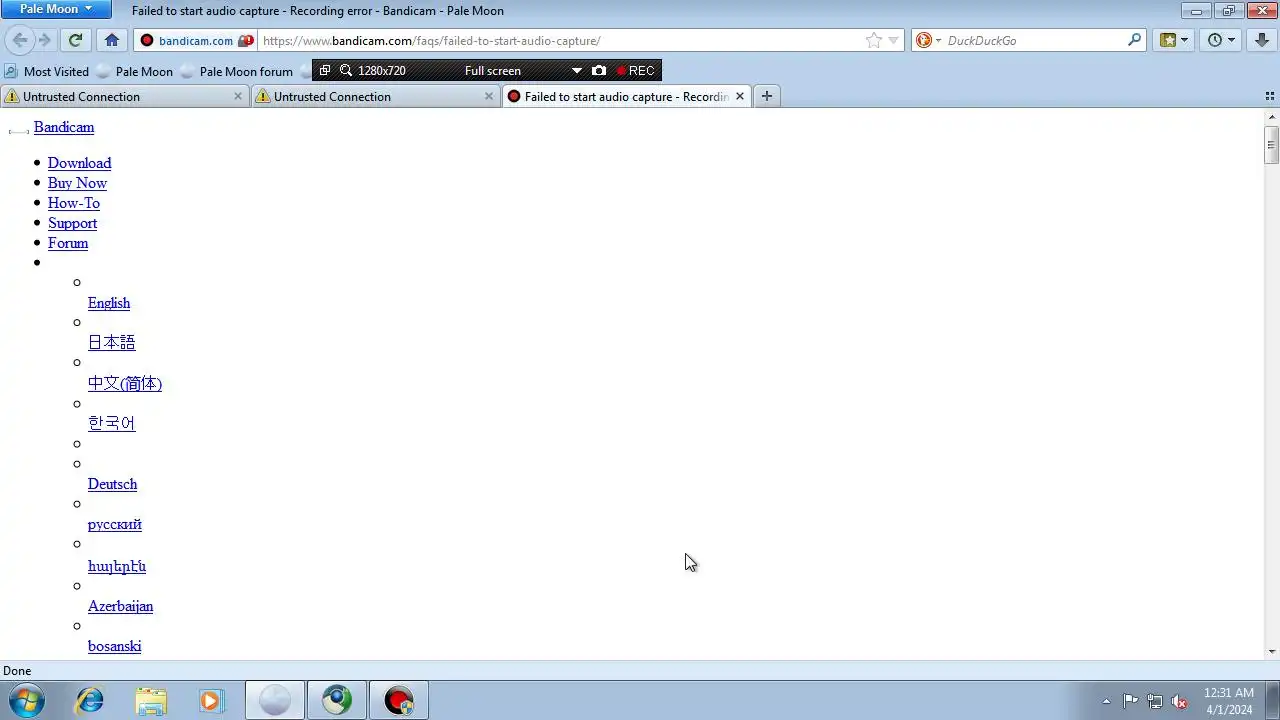Go forward to the next page
This screenshot has width=1280, height=720.
(44, 40)
